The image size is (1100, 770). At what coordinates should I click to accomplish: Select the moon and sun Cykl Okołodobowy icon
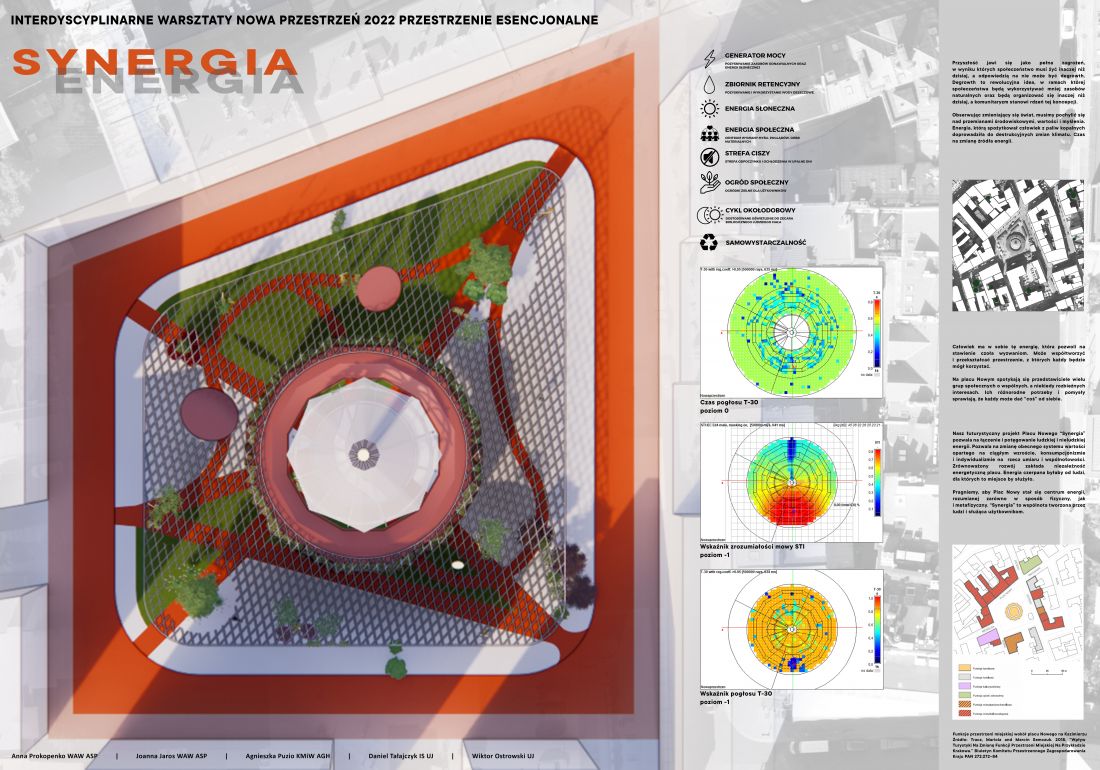tap(709, 214)
